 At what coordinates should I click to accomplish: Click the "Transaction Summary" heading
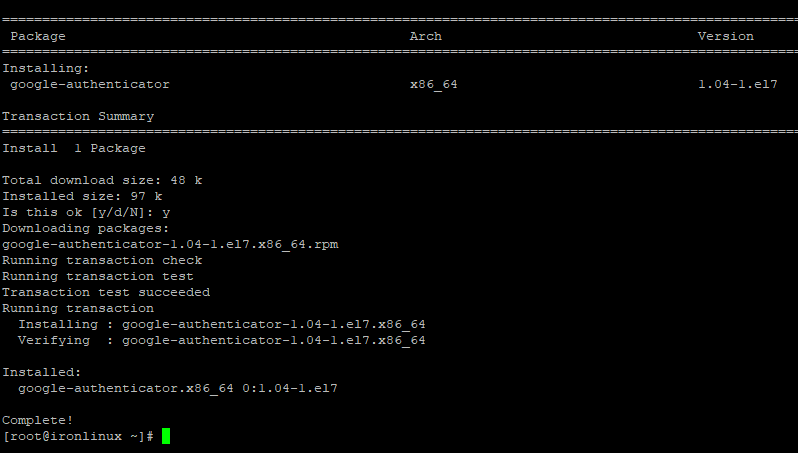click(x=78, y=116)
